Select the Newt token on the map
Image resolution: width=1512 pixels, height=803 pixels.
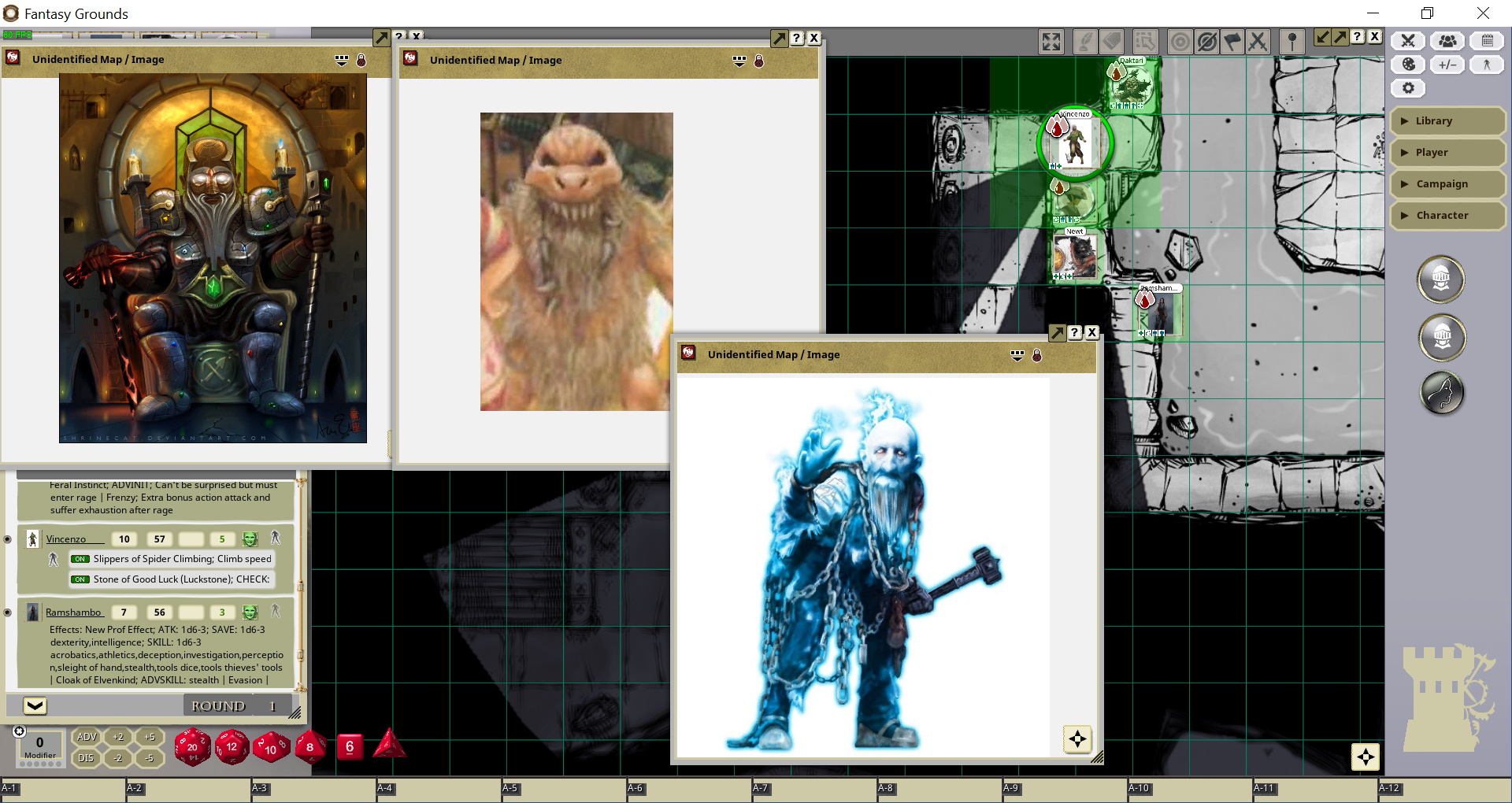tap(1075, 255)
